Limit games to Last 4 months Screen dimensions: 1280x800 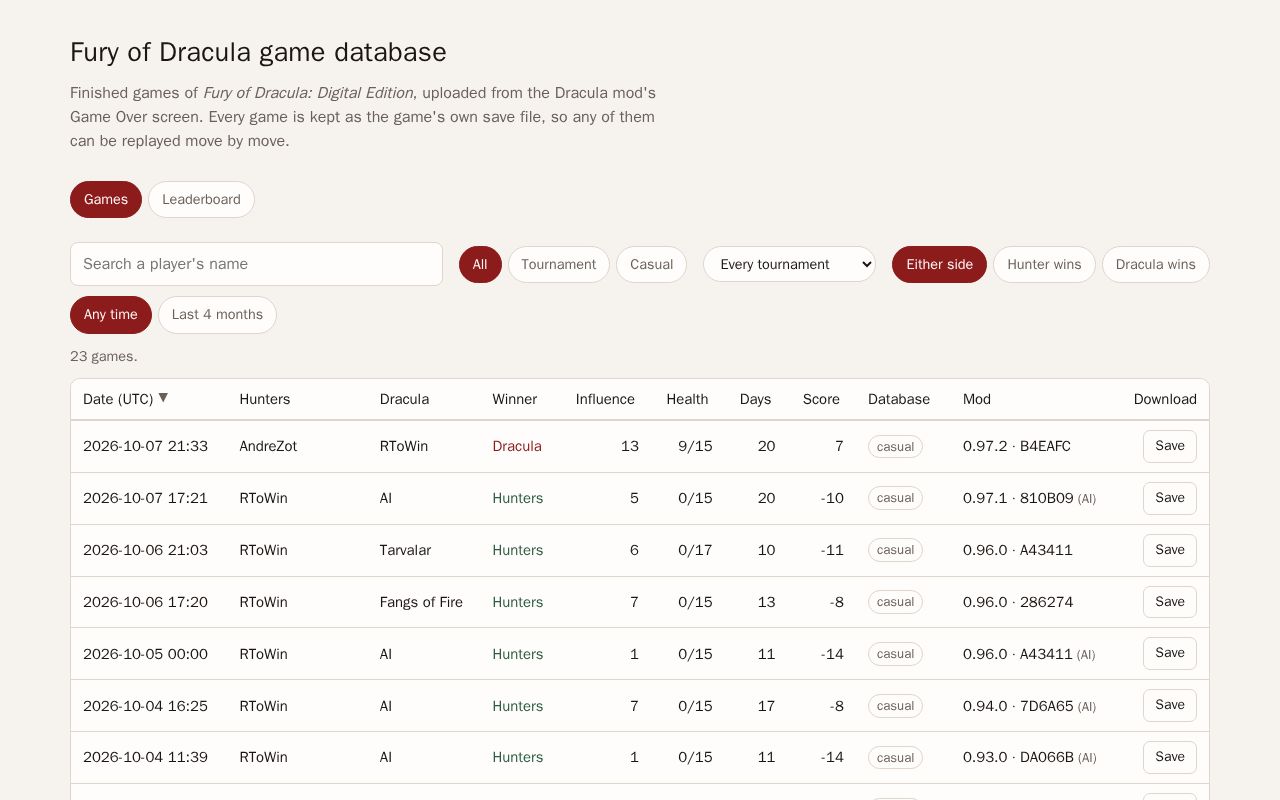point(217,314)
